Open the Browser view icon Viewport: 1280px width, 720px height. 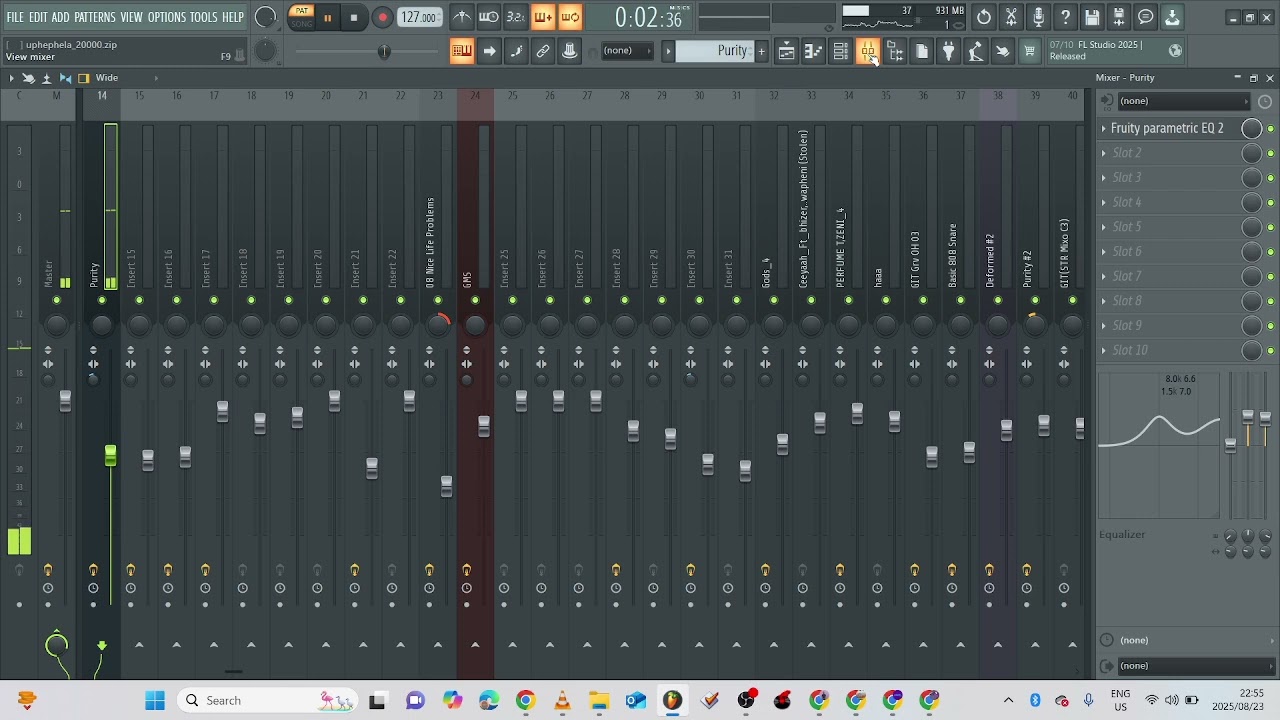(895, 51)
